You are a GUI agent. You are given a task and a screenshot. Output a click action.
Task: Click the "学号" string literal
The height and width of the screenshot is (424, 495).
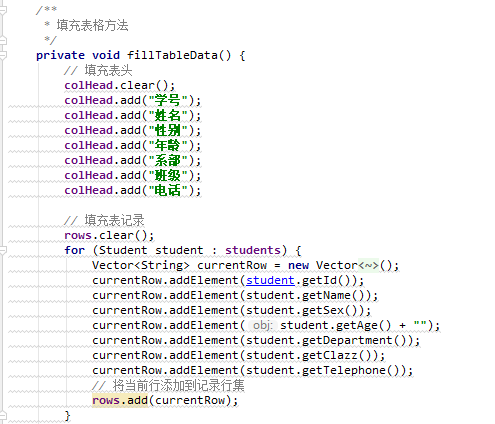tap(168, 100)
